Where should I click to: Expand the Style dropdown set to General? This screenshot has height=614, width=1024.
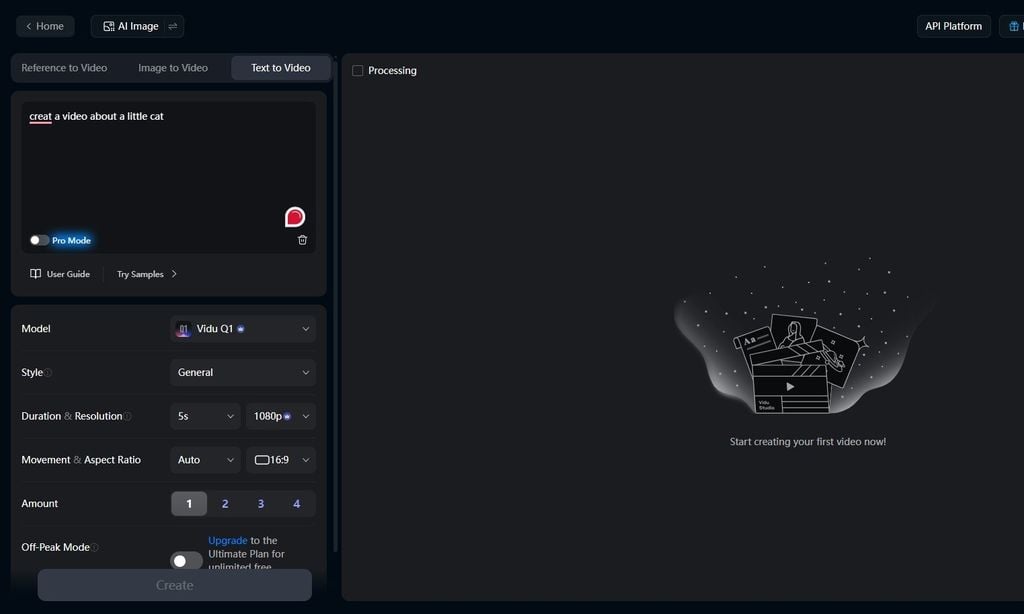point(243,373)
